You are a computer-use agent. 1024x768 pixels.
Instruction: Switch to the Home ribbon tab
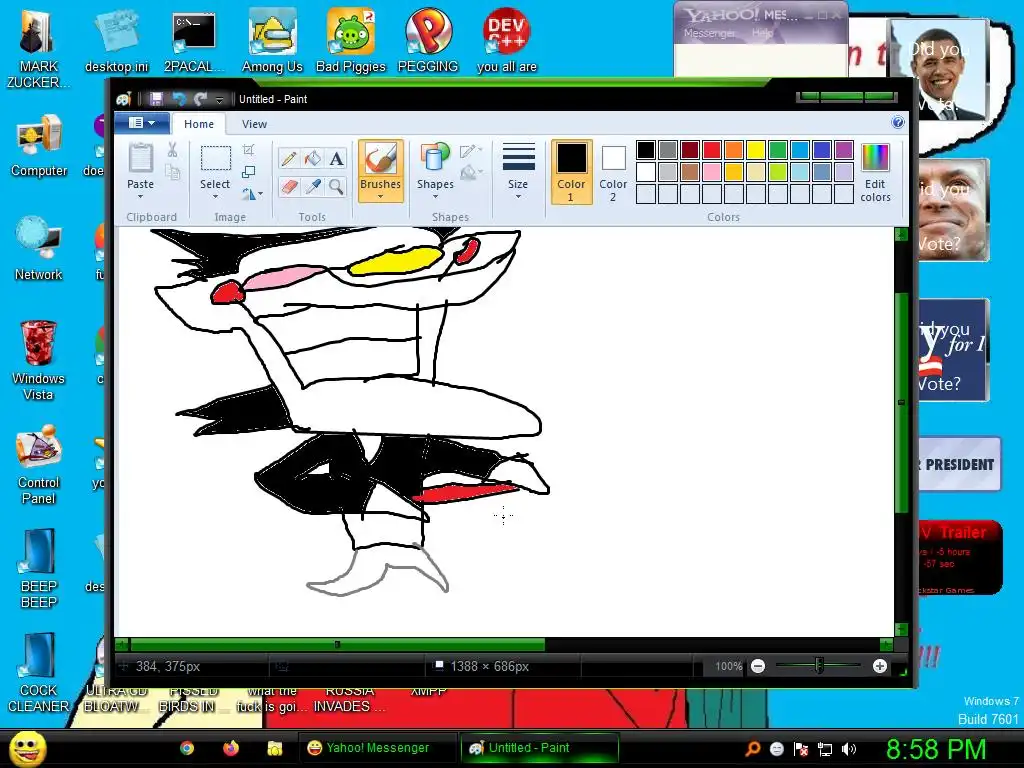(199, 124)
